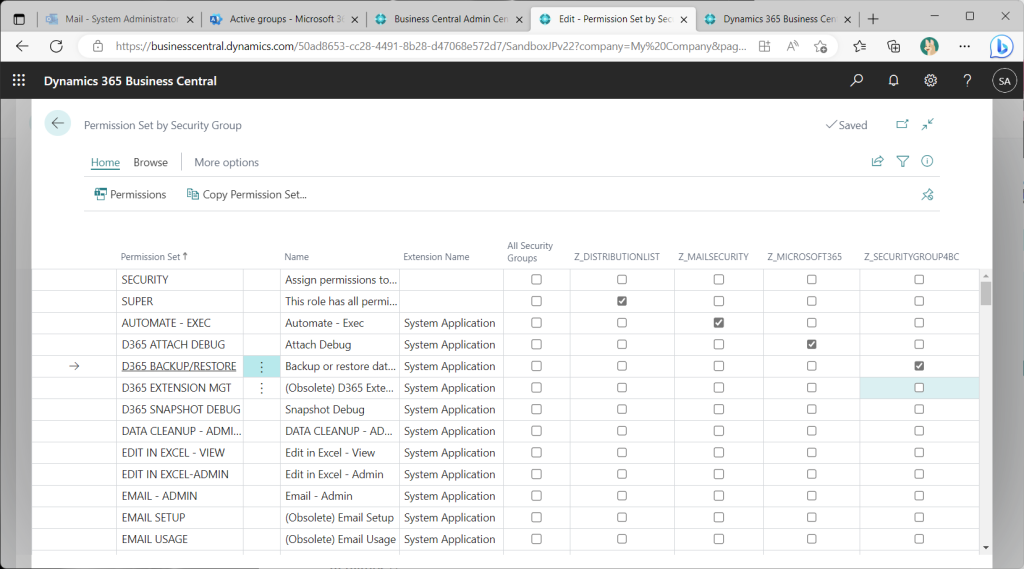Uncheck SUPER for Z_DISTRIBUTIONLIST
This screenshot has height=569, width=1024.
pyautogui.click(x=622, y=301)
